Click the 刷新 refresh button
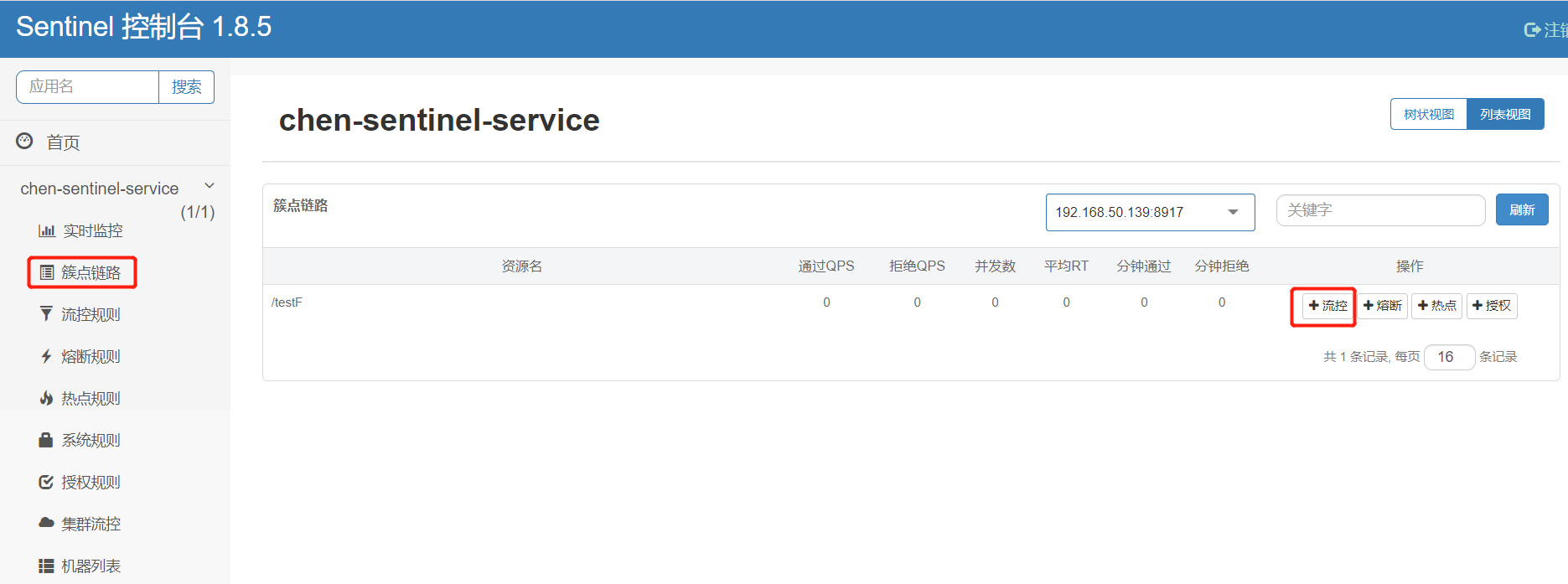1568x584 pixels. tap(1522, 209)
